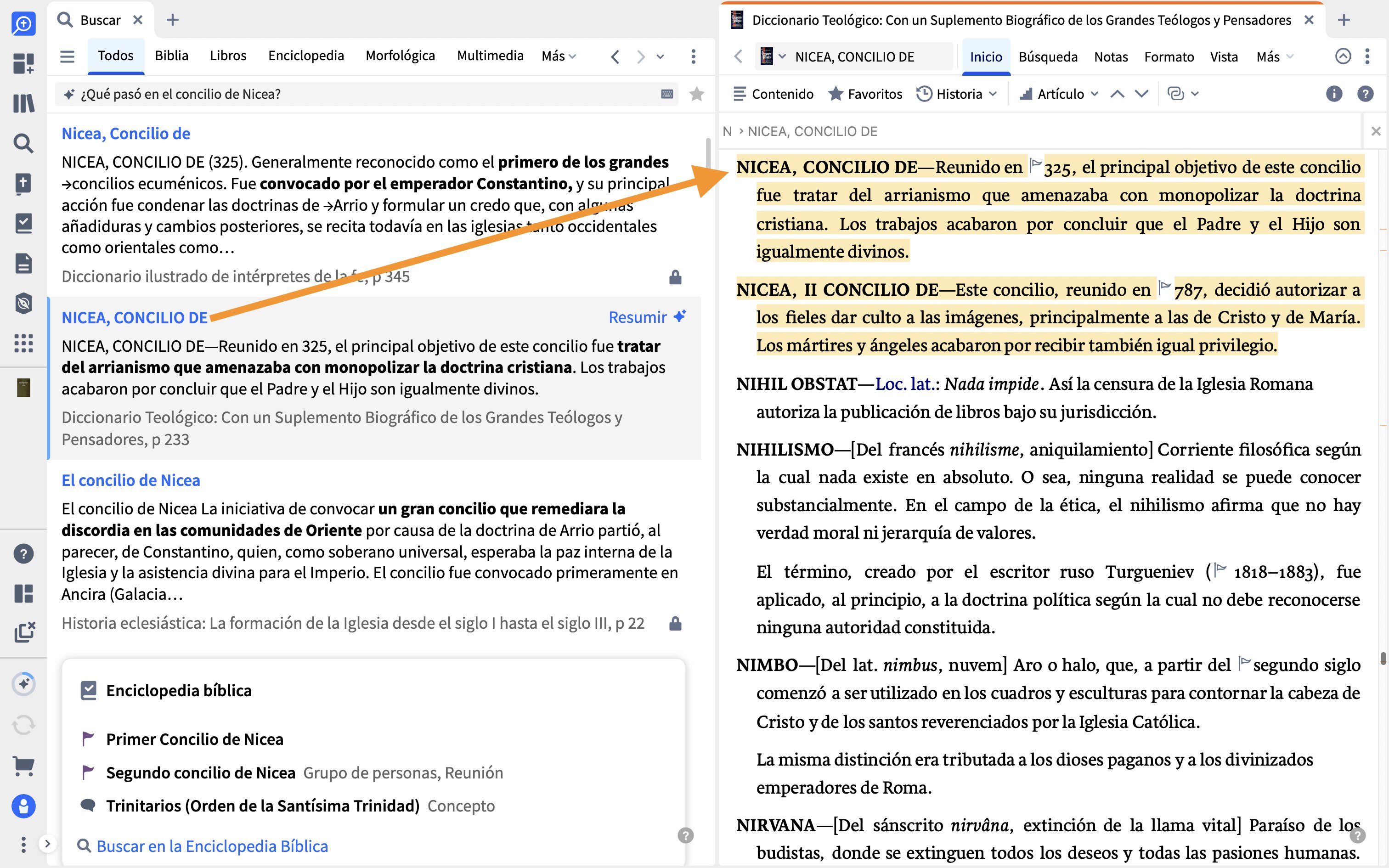Open the 'El concilio de Nicea' result

(131, 480)
